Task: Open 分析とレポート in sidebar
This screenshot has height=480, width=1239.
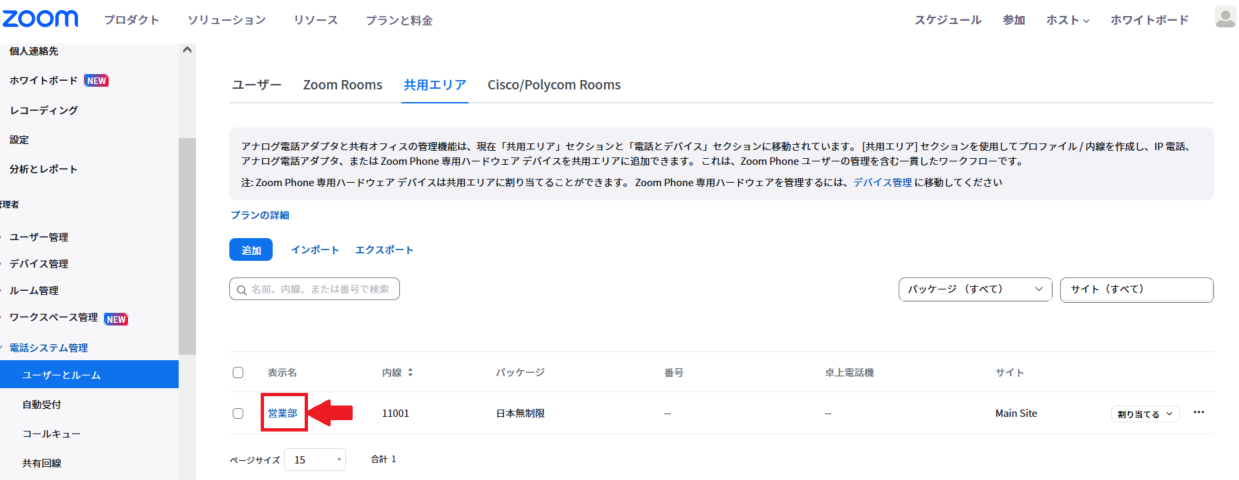Action: tap(44, 169)
